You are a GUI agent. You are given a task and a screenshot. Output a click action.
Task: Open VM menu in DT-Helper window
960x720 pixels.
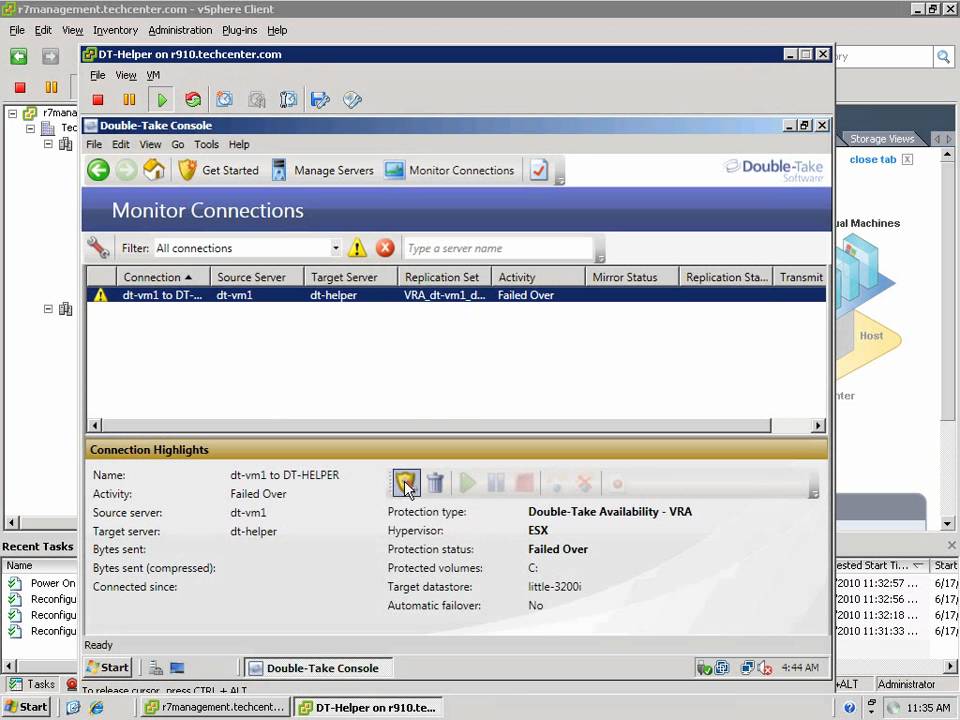153,75
